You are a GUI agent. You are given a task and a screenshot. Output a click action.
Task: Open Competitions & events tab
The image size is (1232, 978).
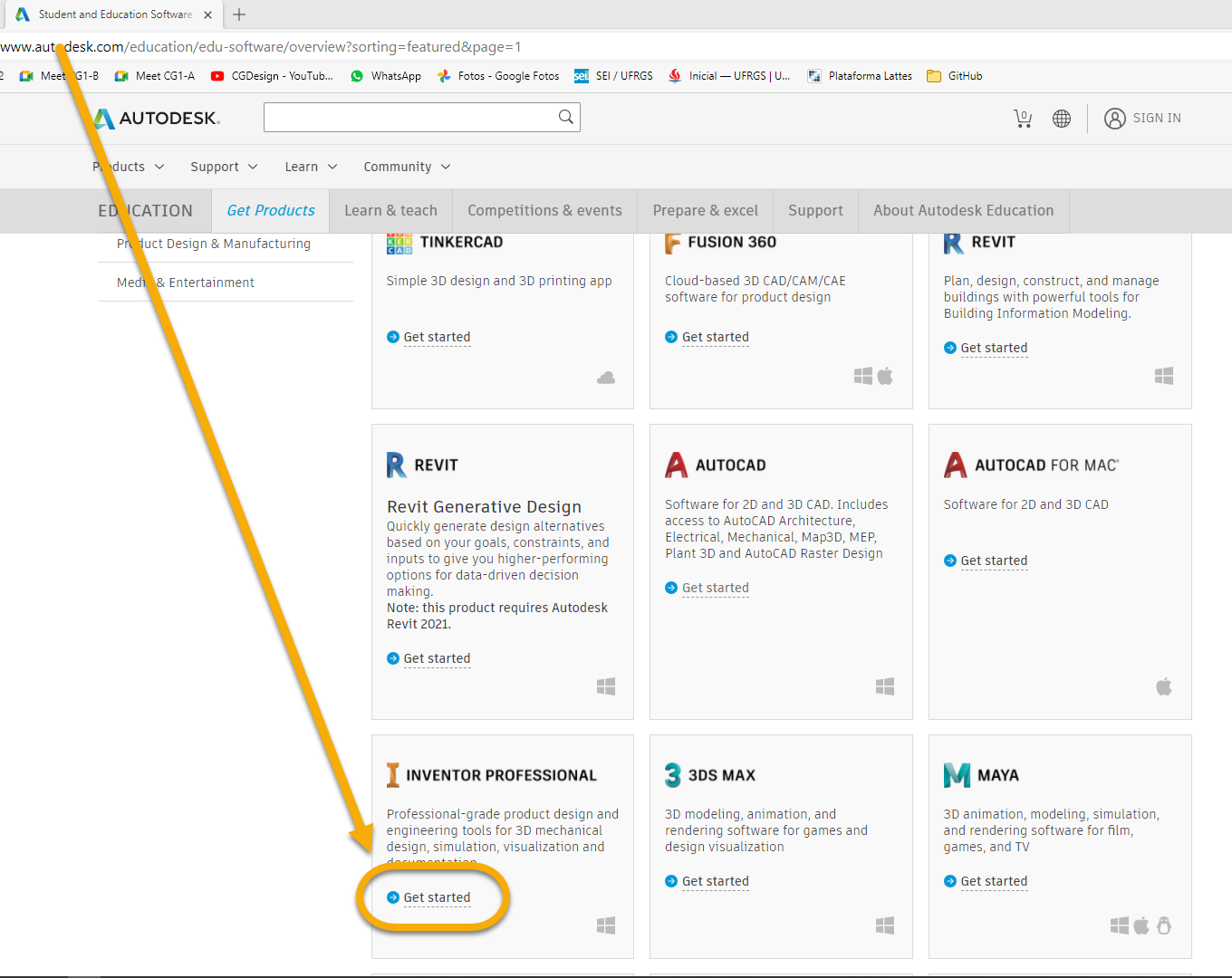pos(544,211)
